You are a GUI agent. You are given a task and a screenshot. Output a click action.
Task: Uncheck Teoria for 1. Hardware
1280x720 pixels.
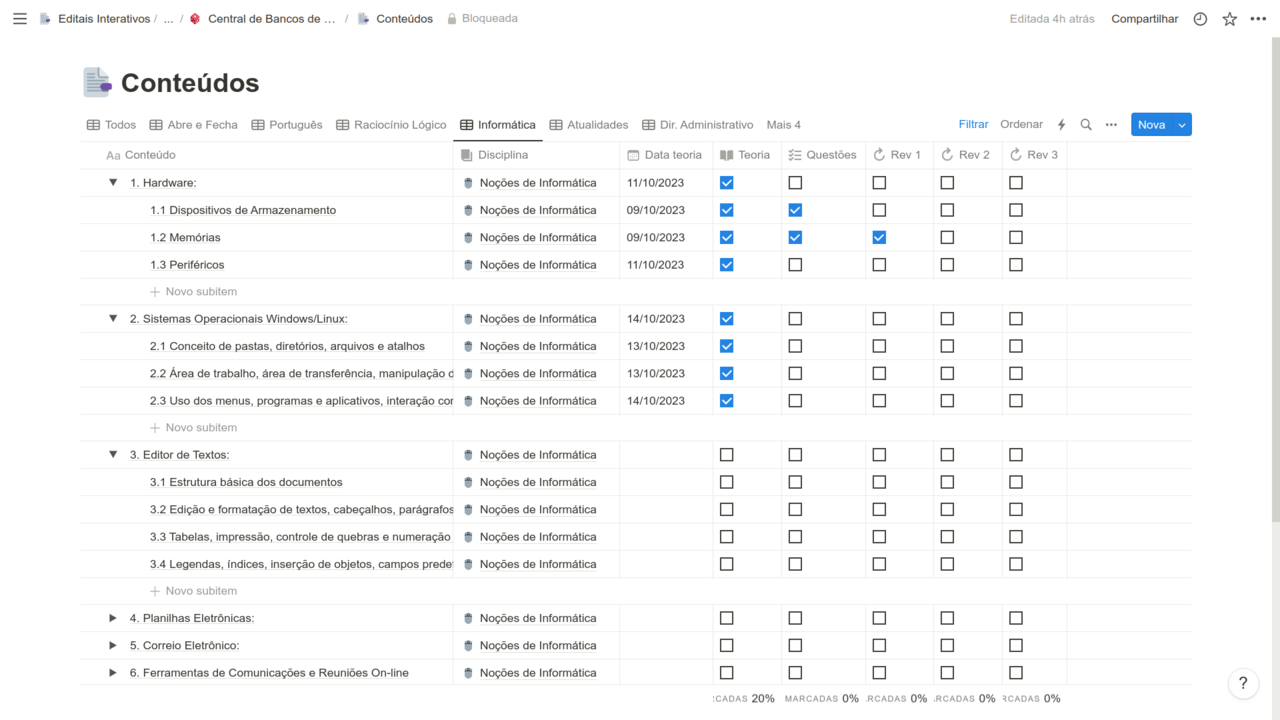click(727, 183)
